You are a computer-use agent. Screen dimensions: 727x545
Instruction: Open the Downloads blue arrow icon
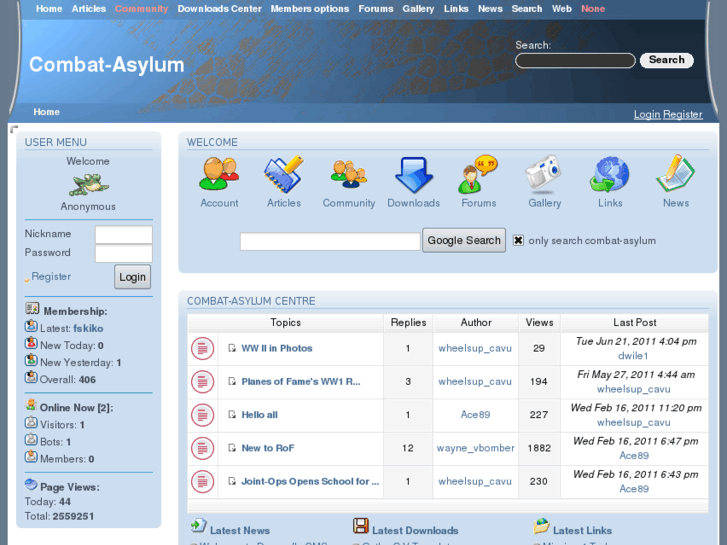[x=414, y=175]
